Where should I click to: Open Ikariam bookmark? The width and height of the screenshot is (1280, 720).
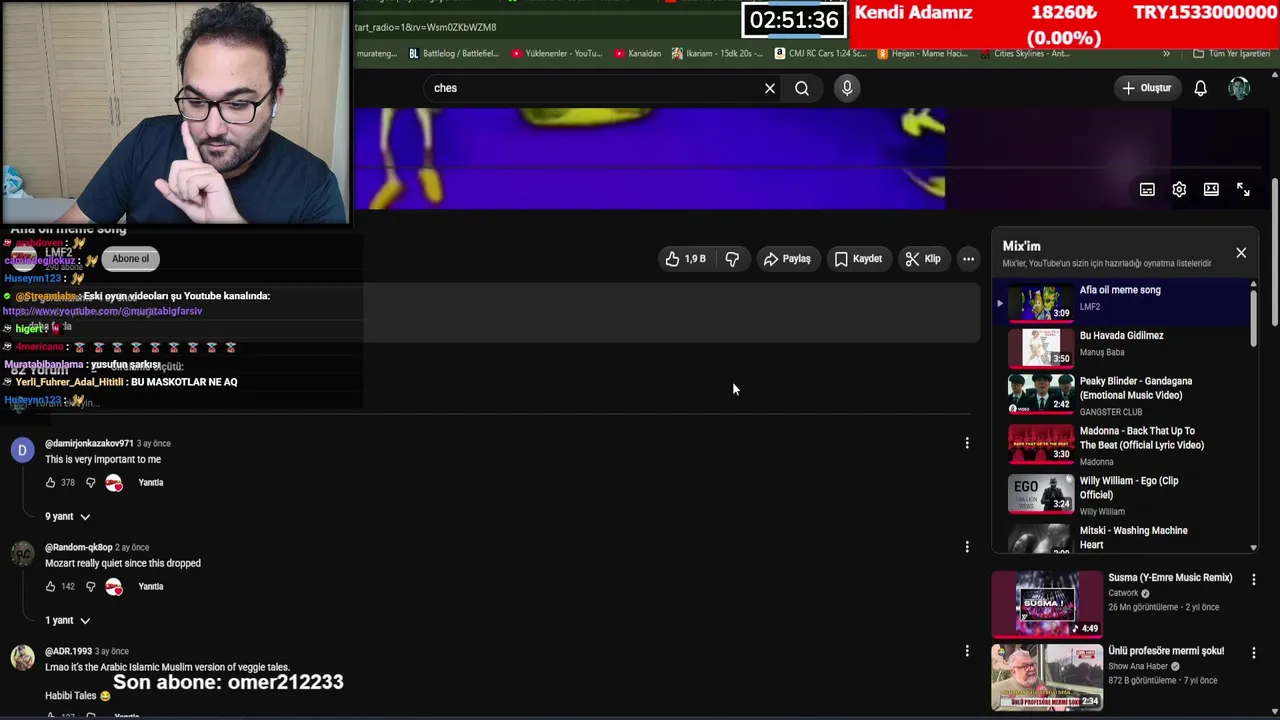click(717, 54)
